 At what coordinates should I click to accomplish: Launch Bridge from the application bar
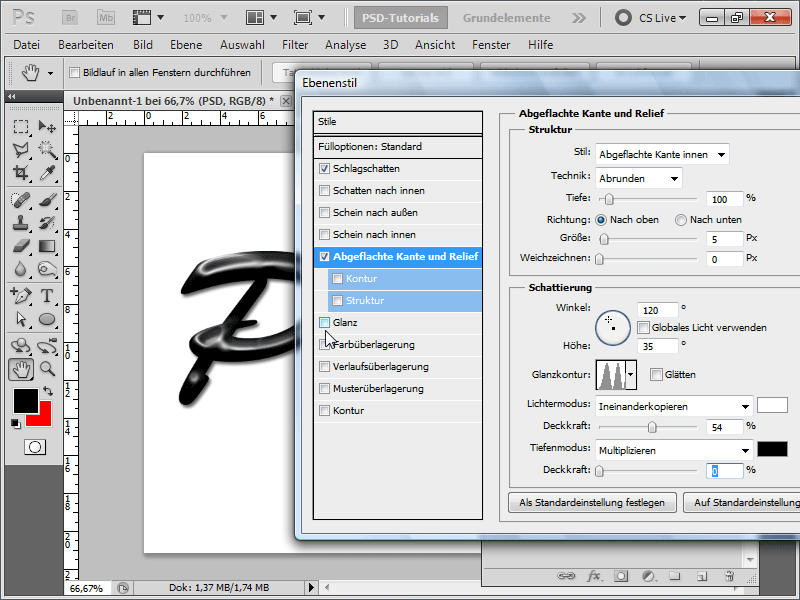tap(70, 18)
